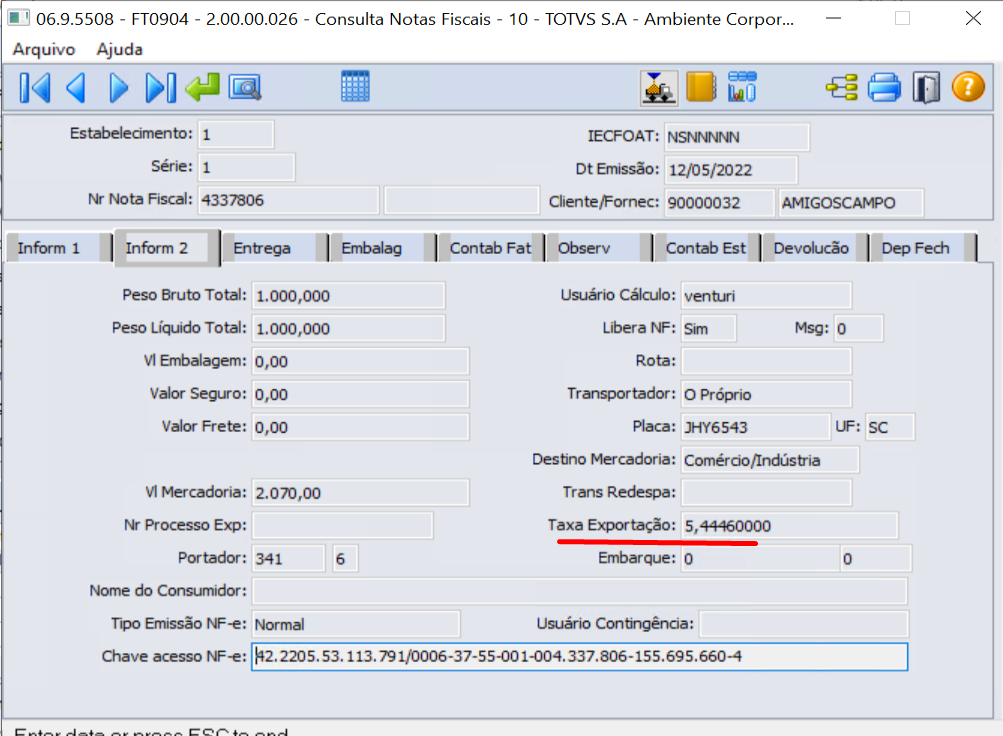Click the printer icon

point(884,88)
